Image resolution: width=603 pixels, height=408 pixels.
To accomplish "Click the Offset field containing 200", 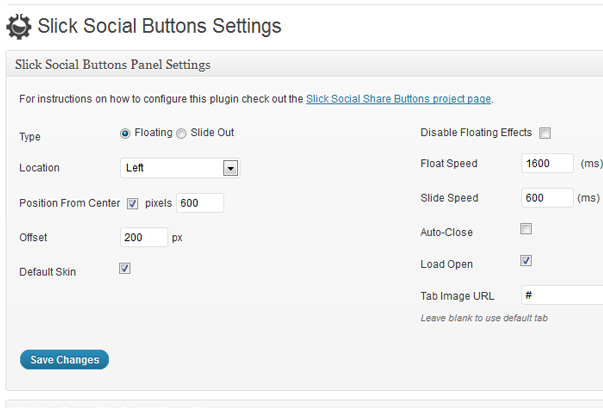I will tap(144, 237).
